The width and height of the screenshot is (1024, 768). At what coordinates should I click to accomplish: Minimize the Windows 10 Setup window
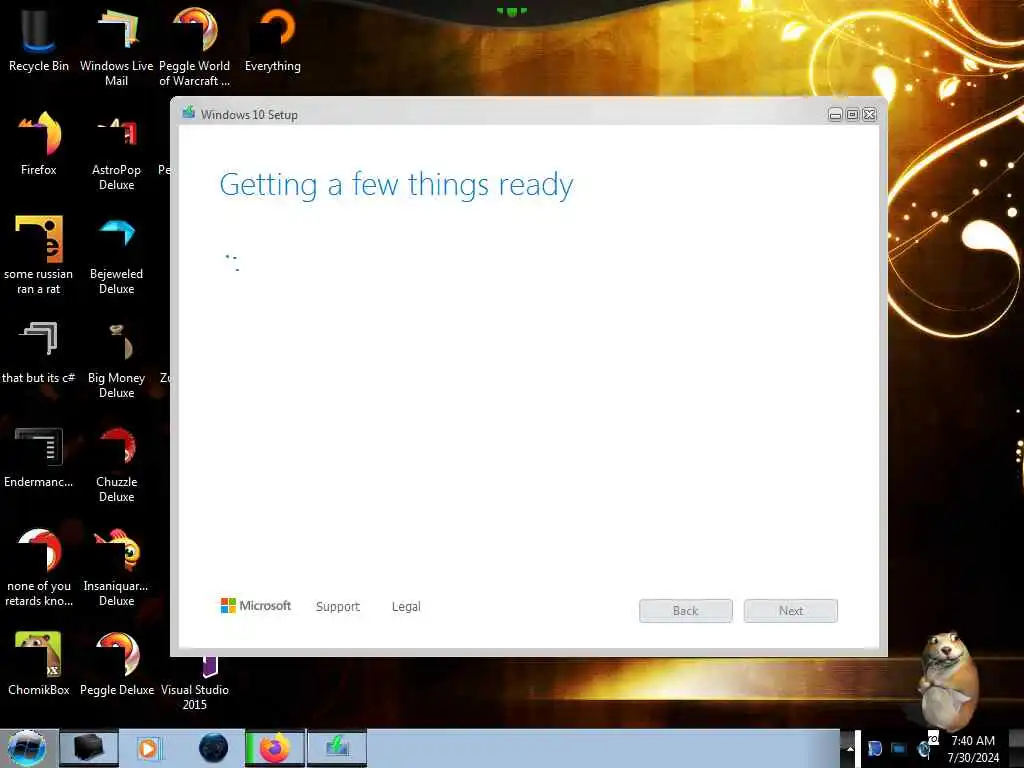coord(835,115)
